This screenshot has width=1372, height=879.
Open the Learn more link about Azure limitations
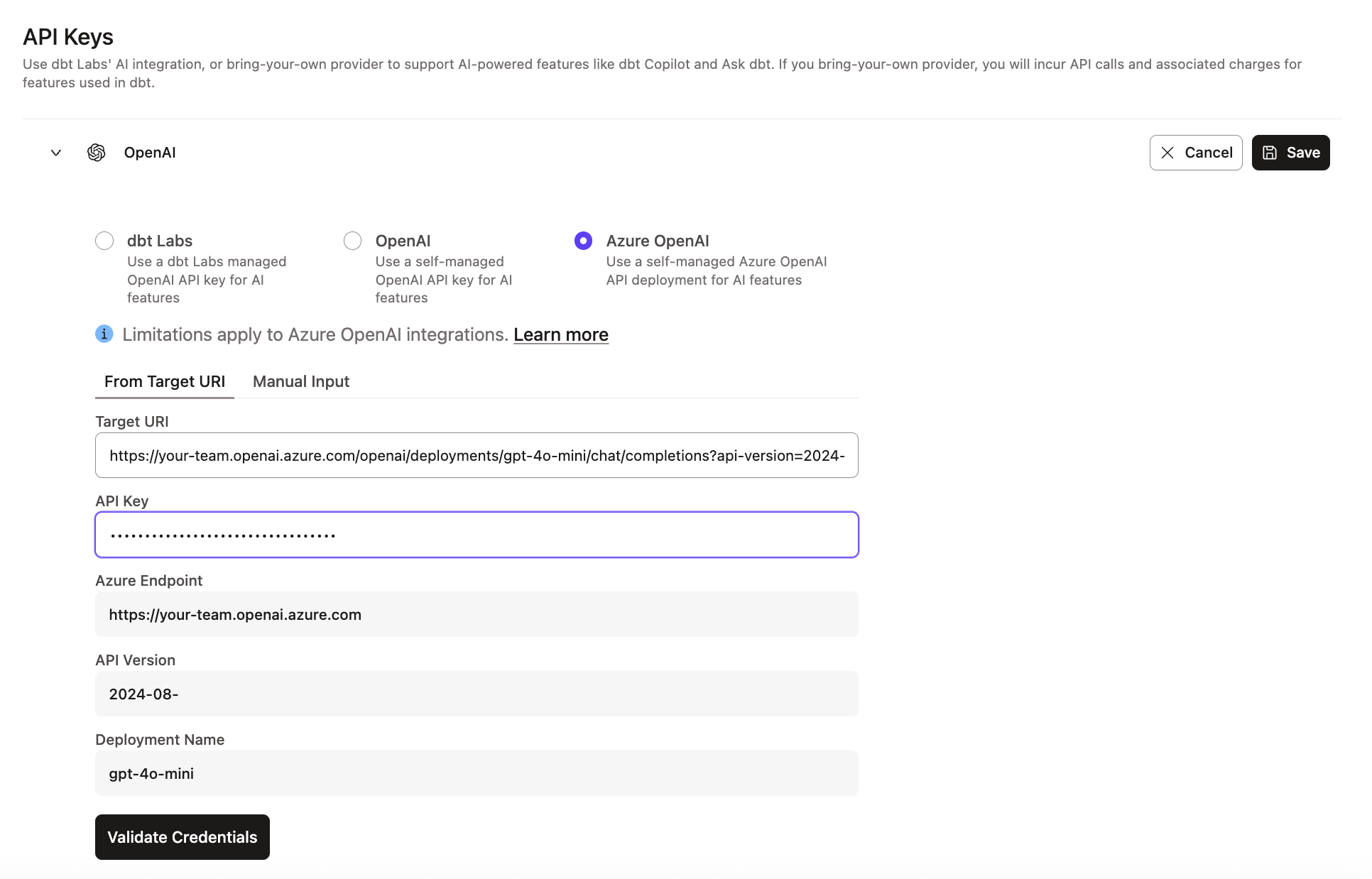tap(560, 334)
